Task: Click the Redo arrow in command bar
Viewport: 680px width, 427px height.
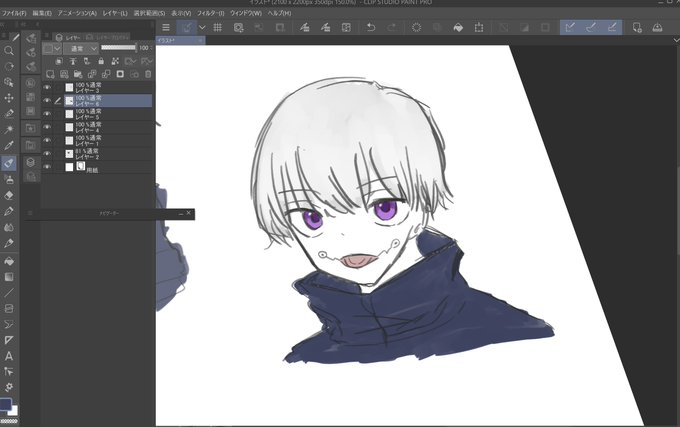Action: [x=392, y=28]
